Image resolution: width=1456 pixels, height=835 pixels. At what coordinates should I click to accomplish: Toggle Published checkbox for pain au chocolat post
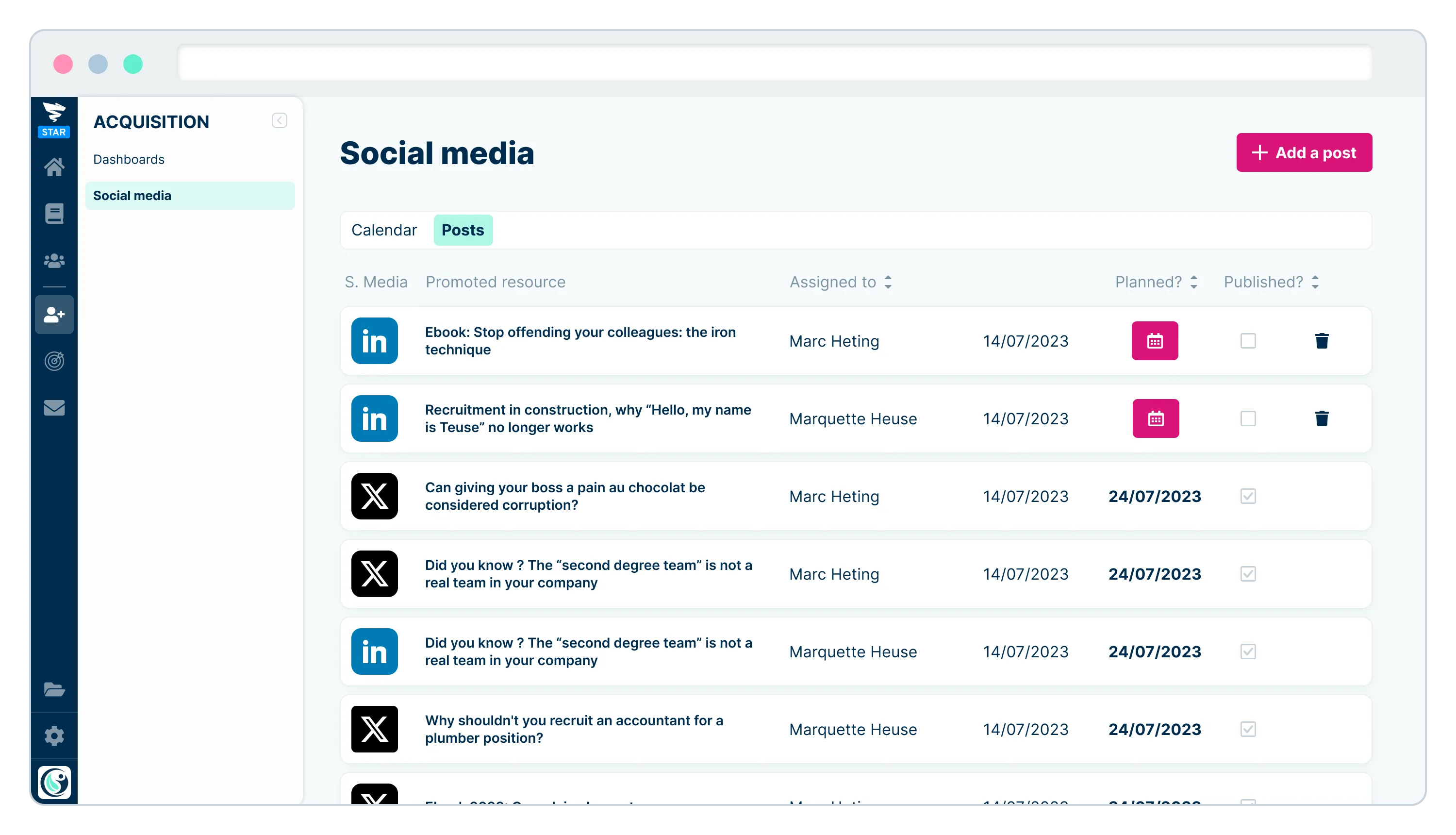click(x=1248, y=496)
